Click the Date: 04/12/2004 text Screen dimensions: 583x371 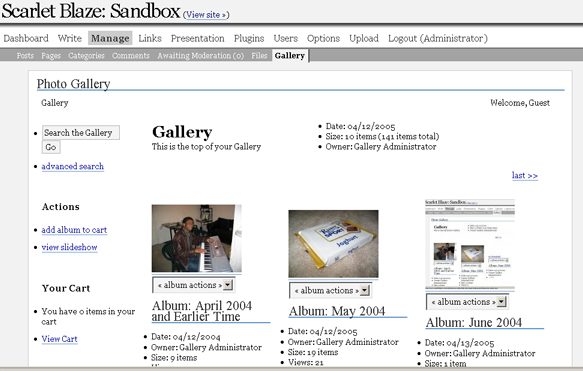[x=186, y=337]
